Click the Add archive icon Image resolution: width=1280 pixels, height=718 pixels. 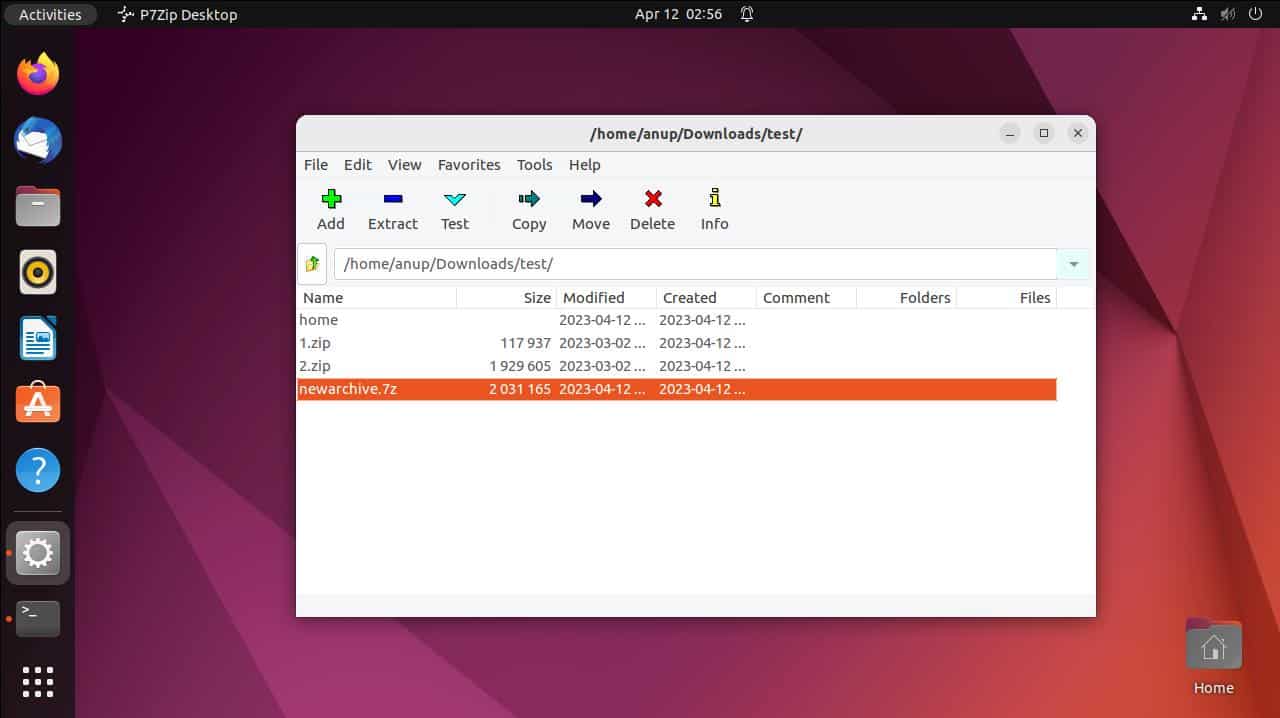click(x=330, y=209)
